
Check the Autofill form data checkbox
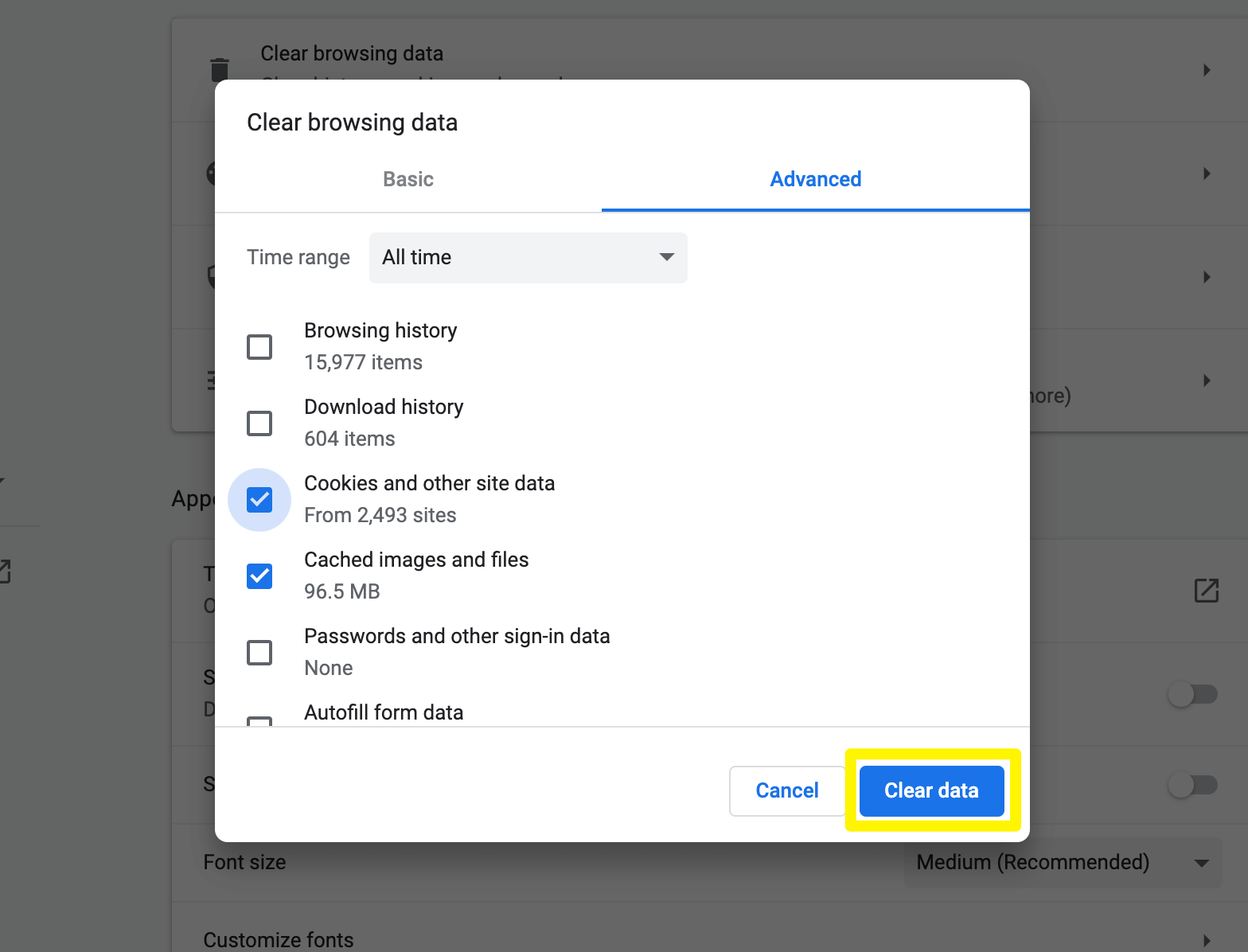[259, 721]
